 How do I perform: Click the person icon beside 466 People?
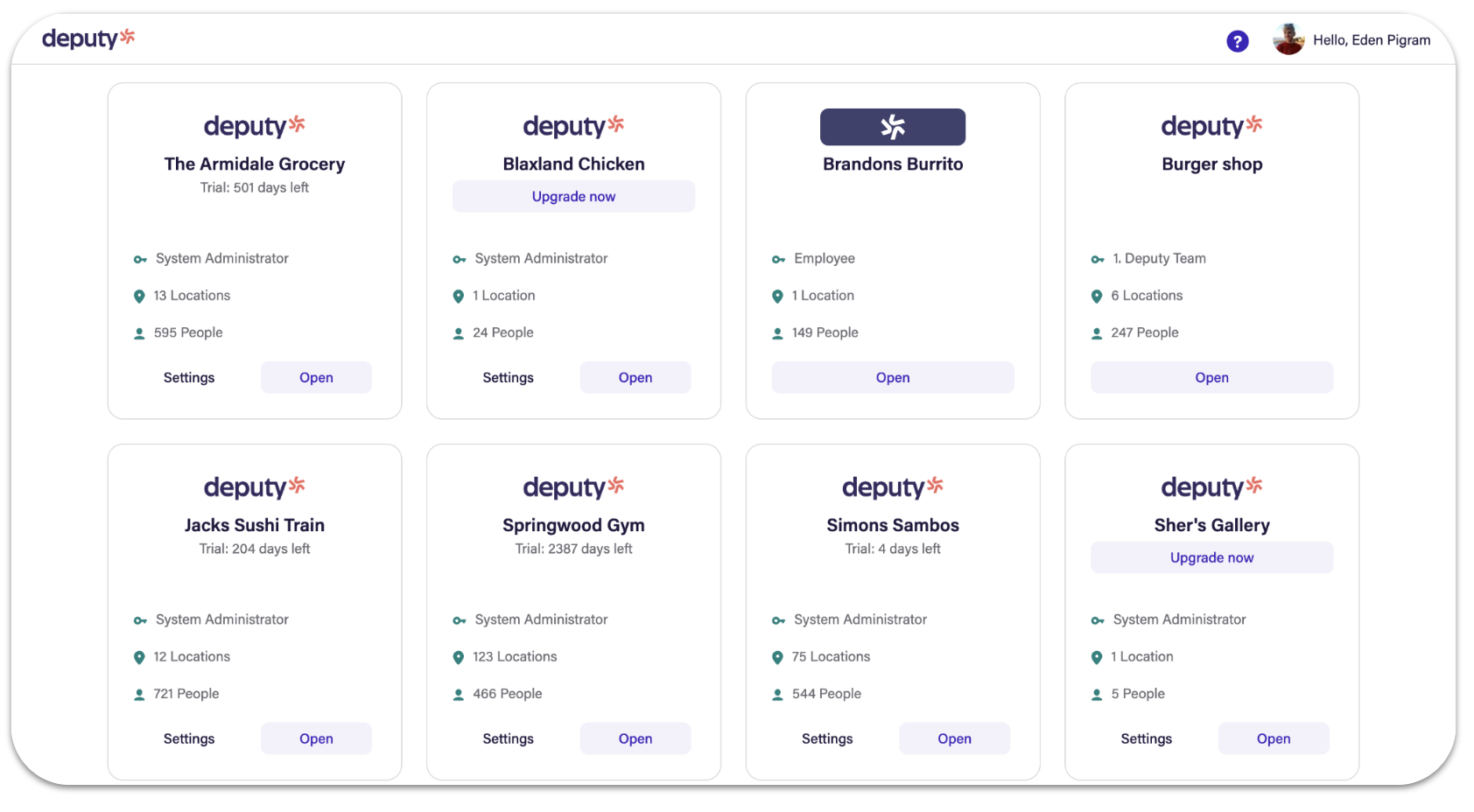pos(458,695)
